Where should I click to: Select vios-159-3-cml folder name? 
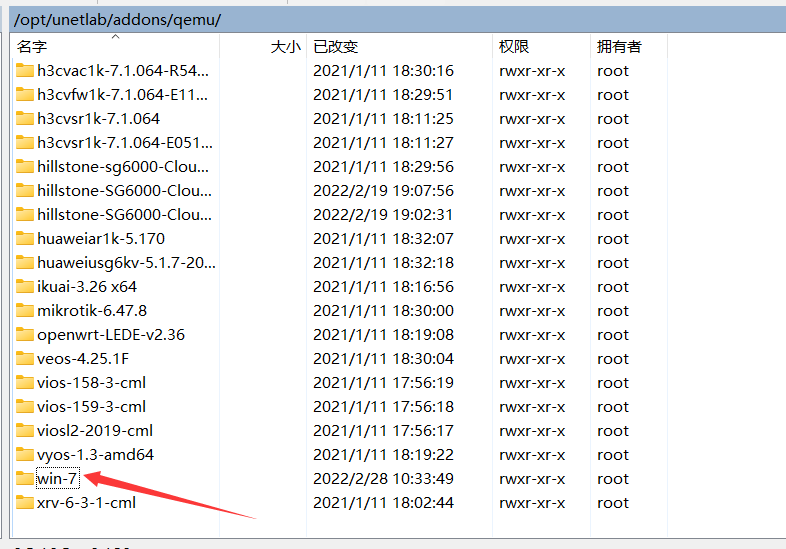(x=91, y=407)
